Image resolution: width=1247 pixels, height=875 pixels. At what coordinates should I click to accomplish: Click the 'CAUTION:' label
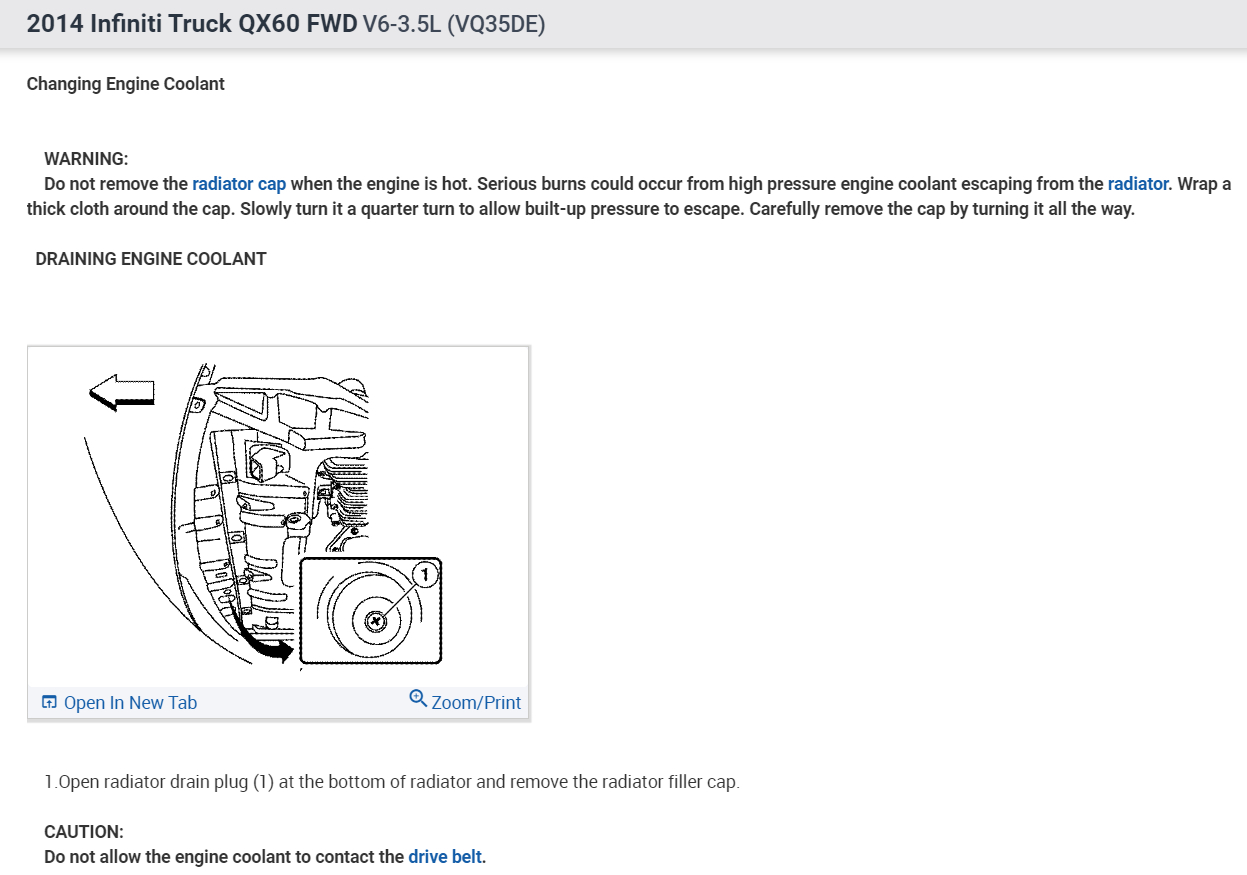tap(84, 832)
